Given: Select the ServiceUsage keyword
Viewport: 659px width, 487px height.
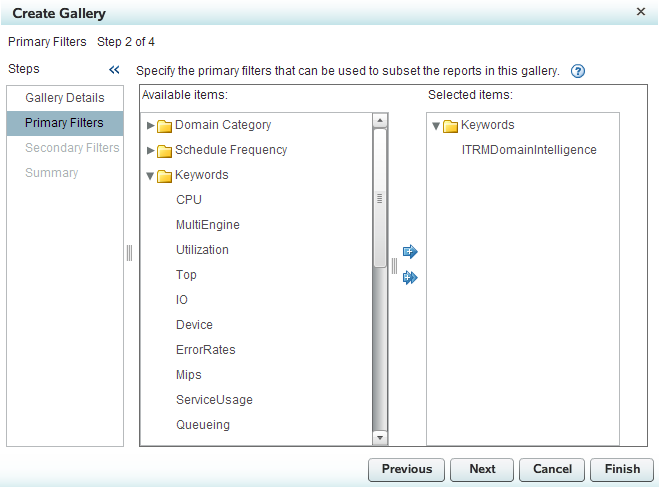Looking at the screenshot, I should tap(214, 400).
